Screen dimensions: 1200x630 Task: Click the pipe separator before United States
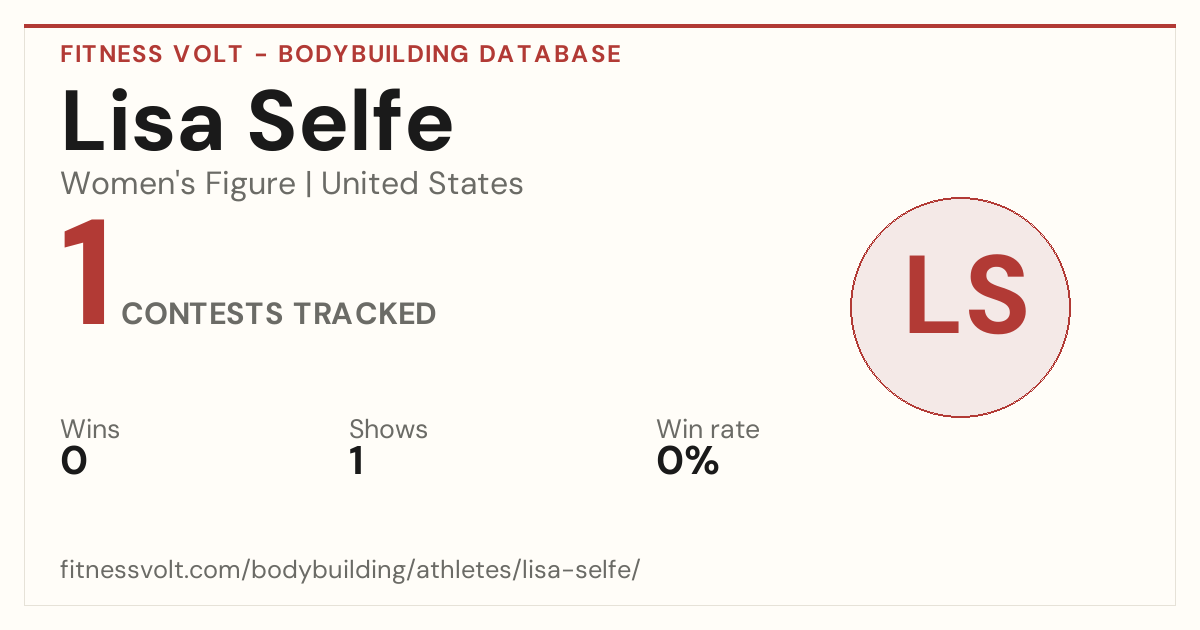pyautogui.click(x=308, y=184)
